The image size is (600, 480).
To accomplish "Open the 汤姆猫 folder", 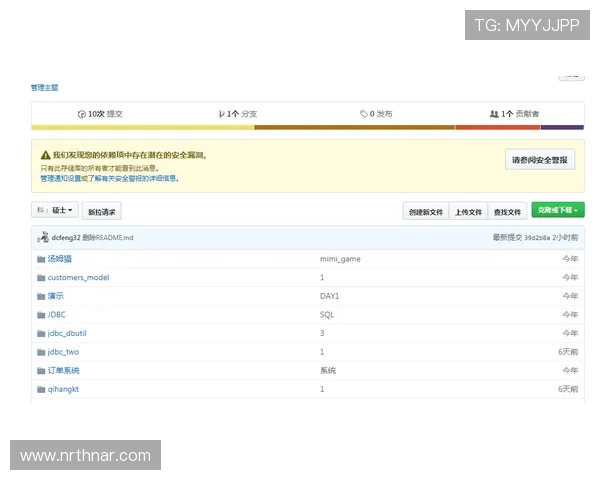I will pyautogui.click(x=59, y=259).
